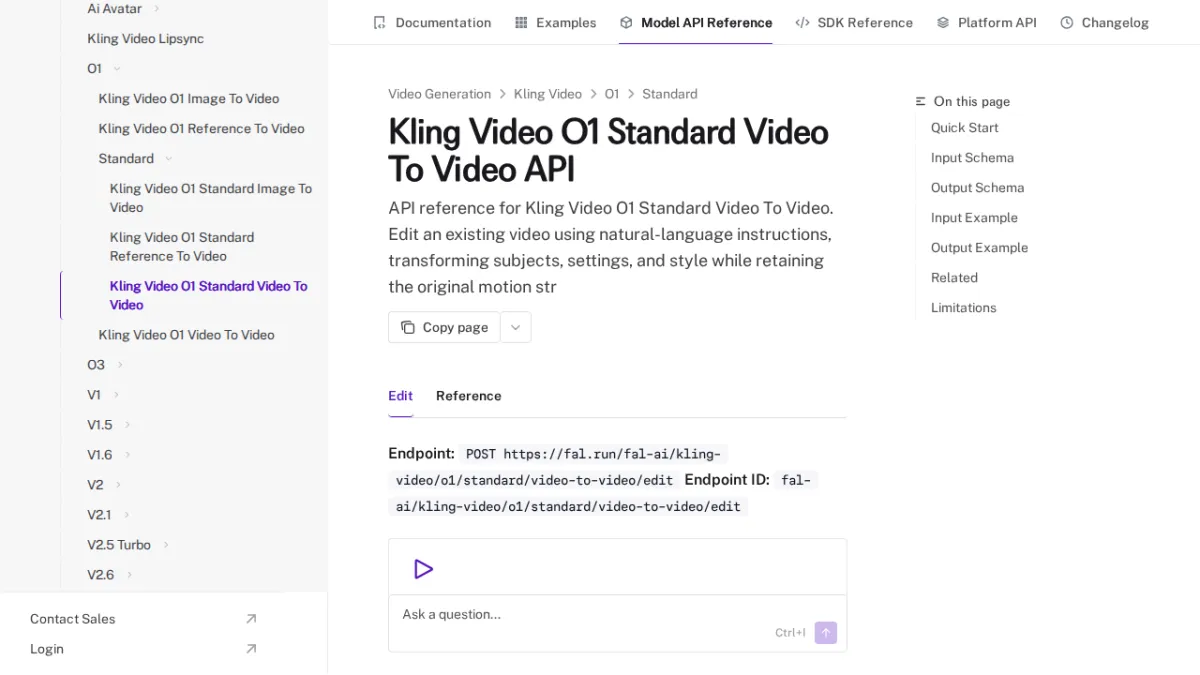Jump to Output Schema section

(977, 188)
